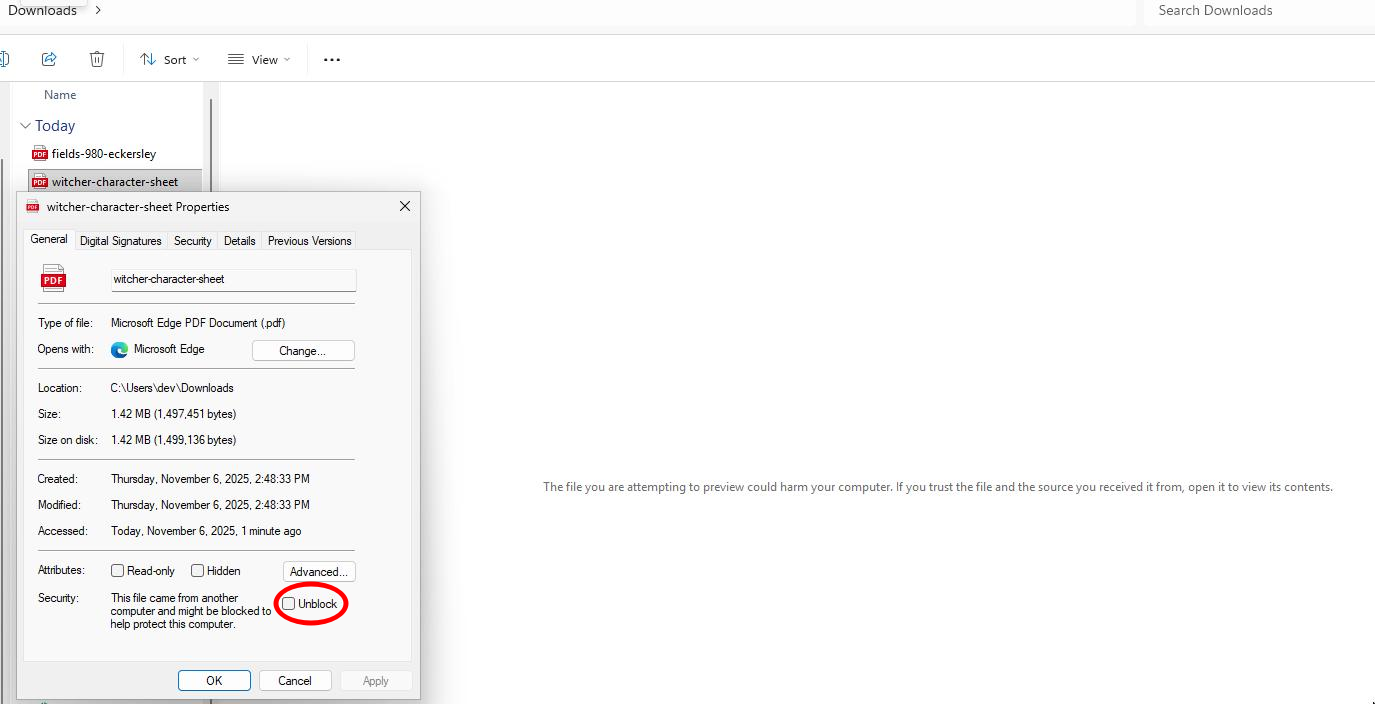The height and width of the screenshot is (704, 1375).
Task: Click the Advanced... button
Action: tap(319, 572)
